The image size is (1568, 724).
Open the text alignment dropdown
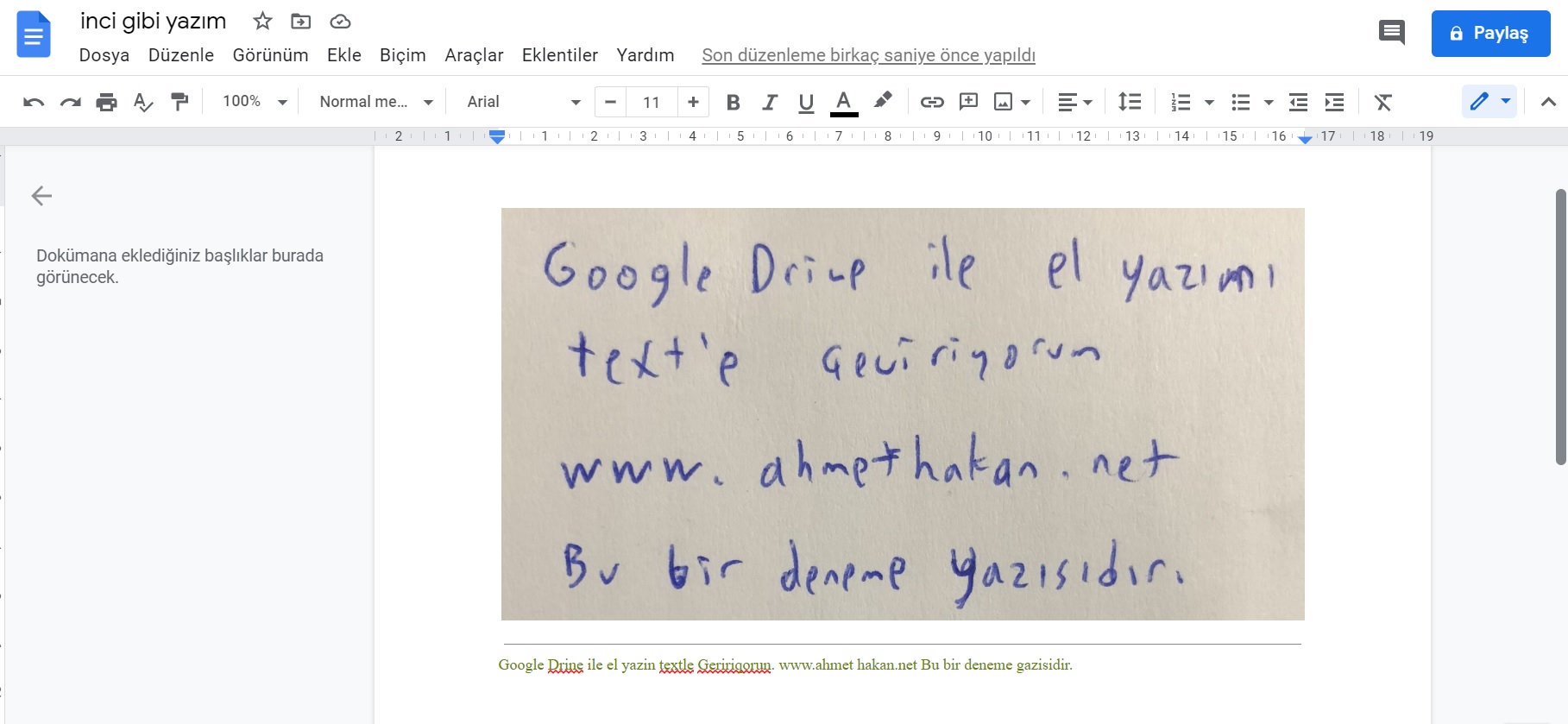(1075, 102)
